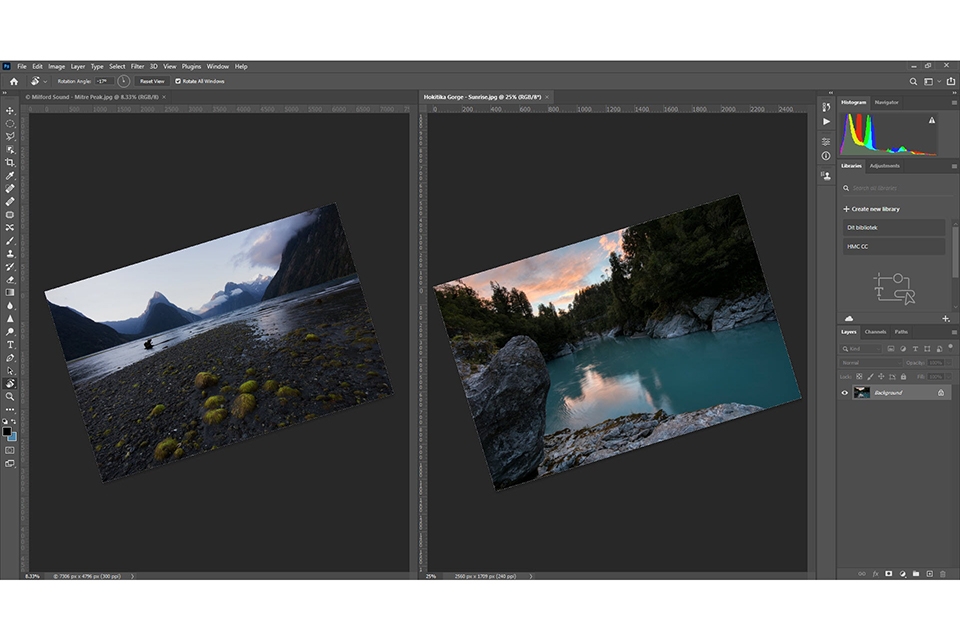Open the Opacity dropdown in Layers panel
Screen dimensions: 960x640
(948, 363)
